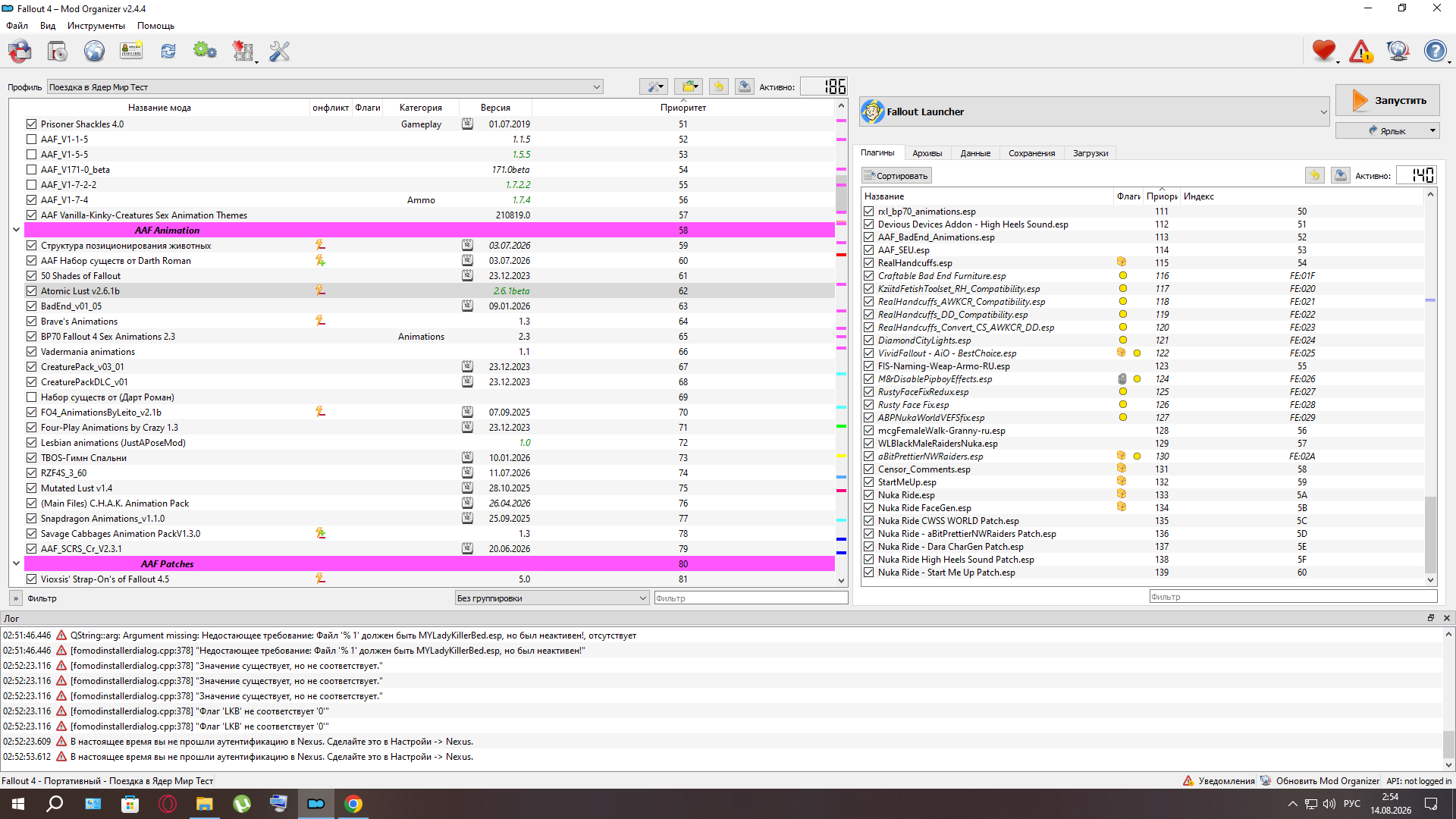1456x819 pixels.
Task: Undock the log panel with float icon
Action: pyautogui.click(x=1431, y=618)
